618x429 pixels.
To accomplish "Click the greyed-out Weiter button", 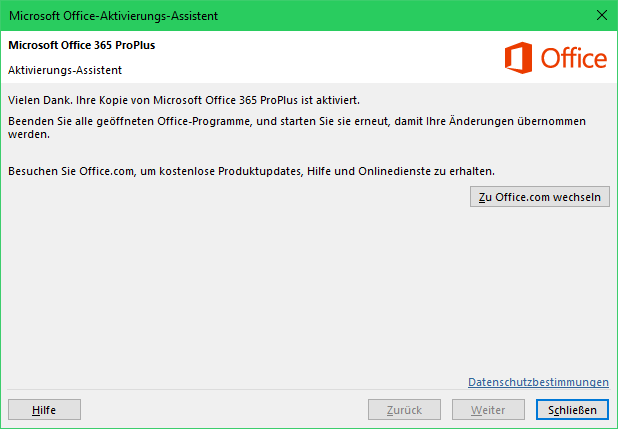I will [488, 410].
